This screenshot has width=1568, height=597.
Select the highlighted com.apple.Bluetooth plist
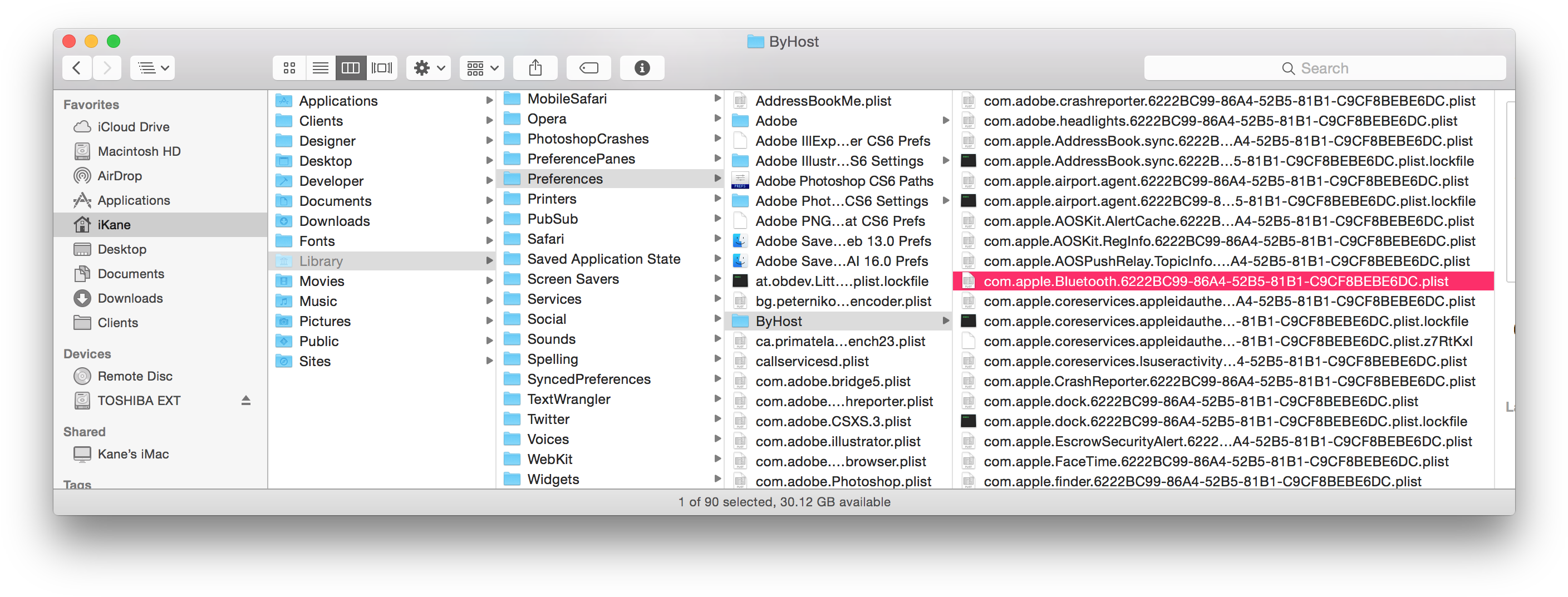1223,281
